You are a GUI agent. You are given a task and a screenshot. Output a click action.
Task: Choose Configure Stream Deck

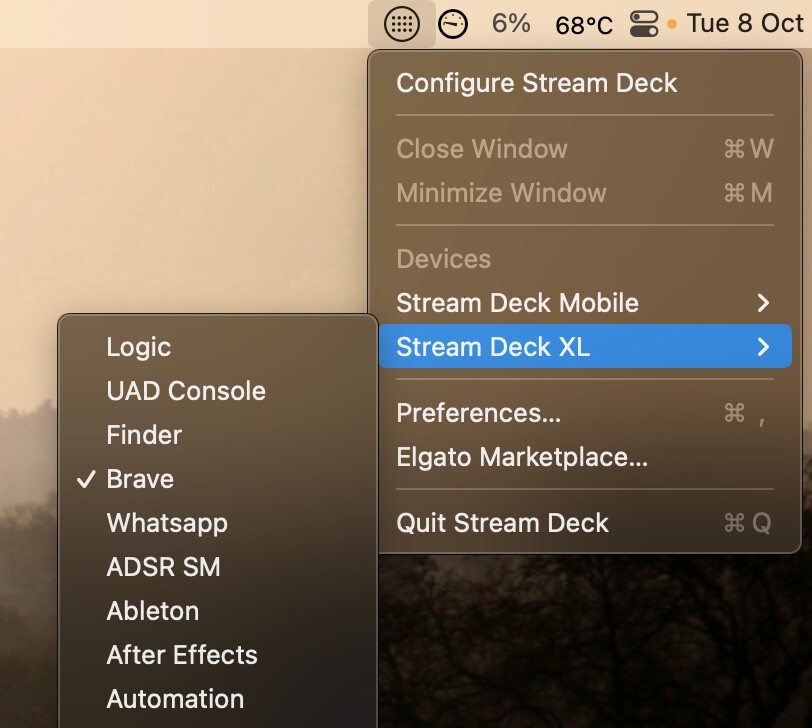click(537, 83)
